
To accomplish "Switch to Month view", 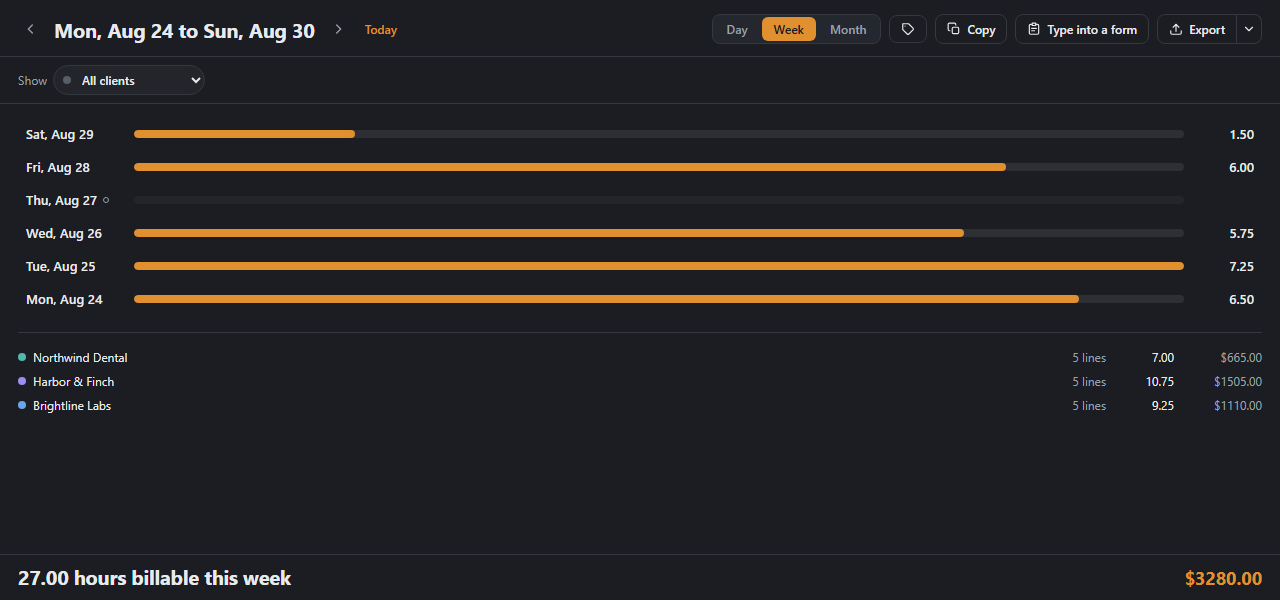I will click(x=848, y=30).
